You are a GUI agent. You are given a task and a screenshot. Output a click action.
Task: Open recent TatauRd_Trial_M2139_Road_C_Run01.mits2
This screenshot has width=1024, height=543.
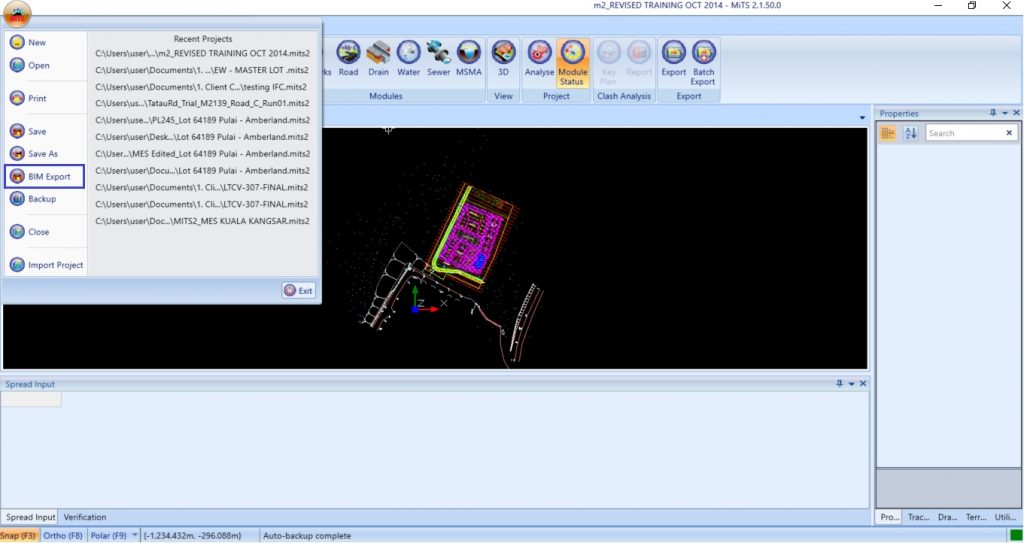tap(202, 103)
